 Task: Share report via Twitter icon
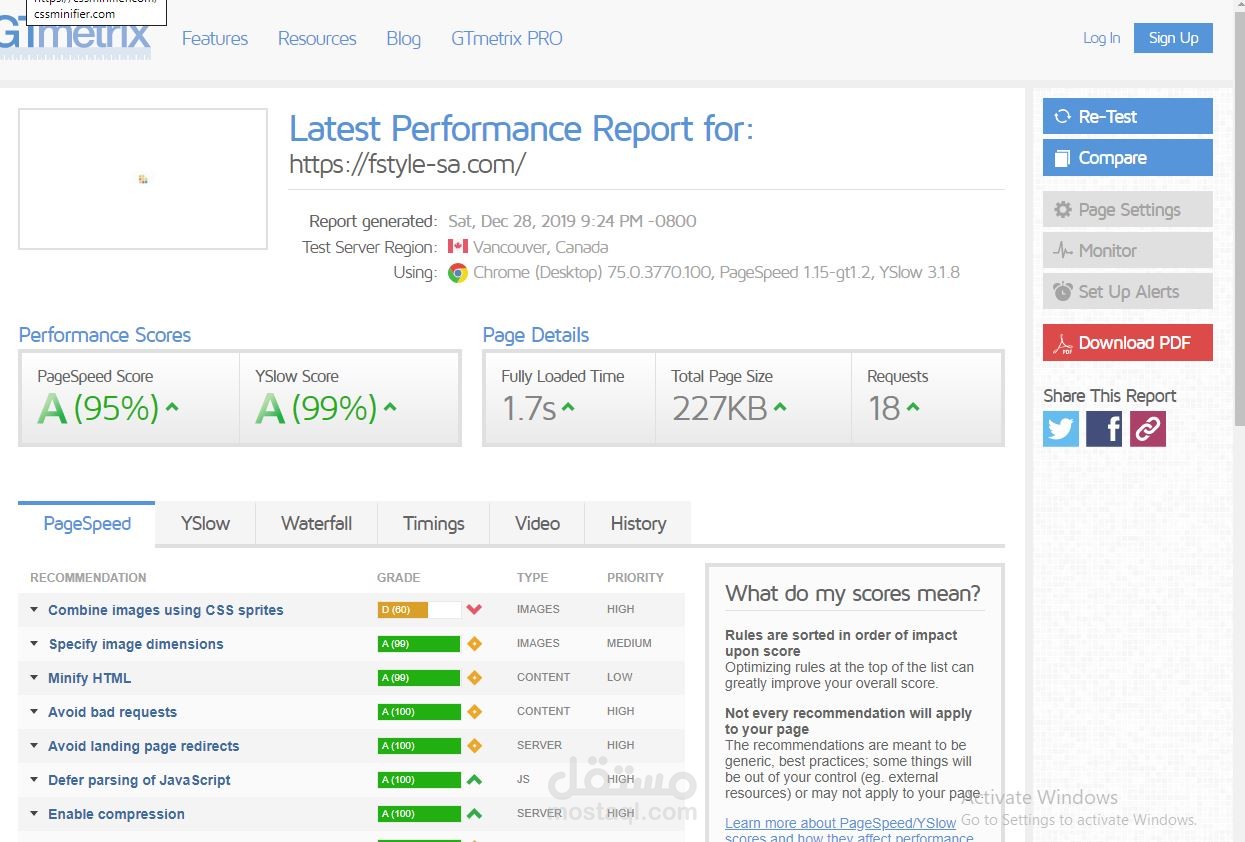(x=1061, y=429)
